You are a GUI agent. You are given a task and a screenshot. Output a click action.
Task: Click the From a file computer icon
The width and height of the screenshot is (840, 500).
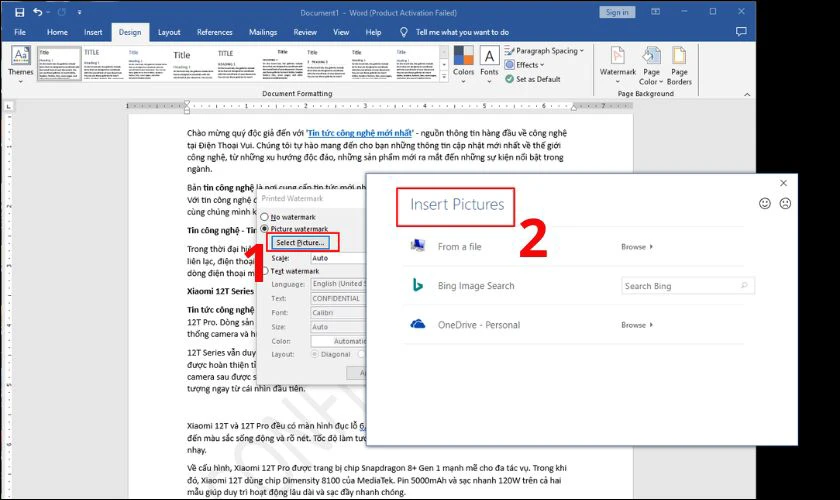(418, 246)
